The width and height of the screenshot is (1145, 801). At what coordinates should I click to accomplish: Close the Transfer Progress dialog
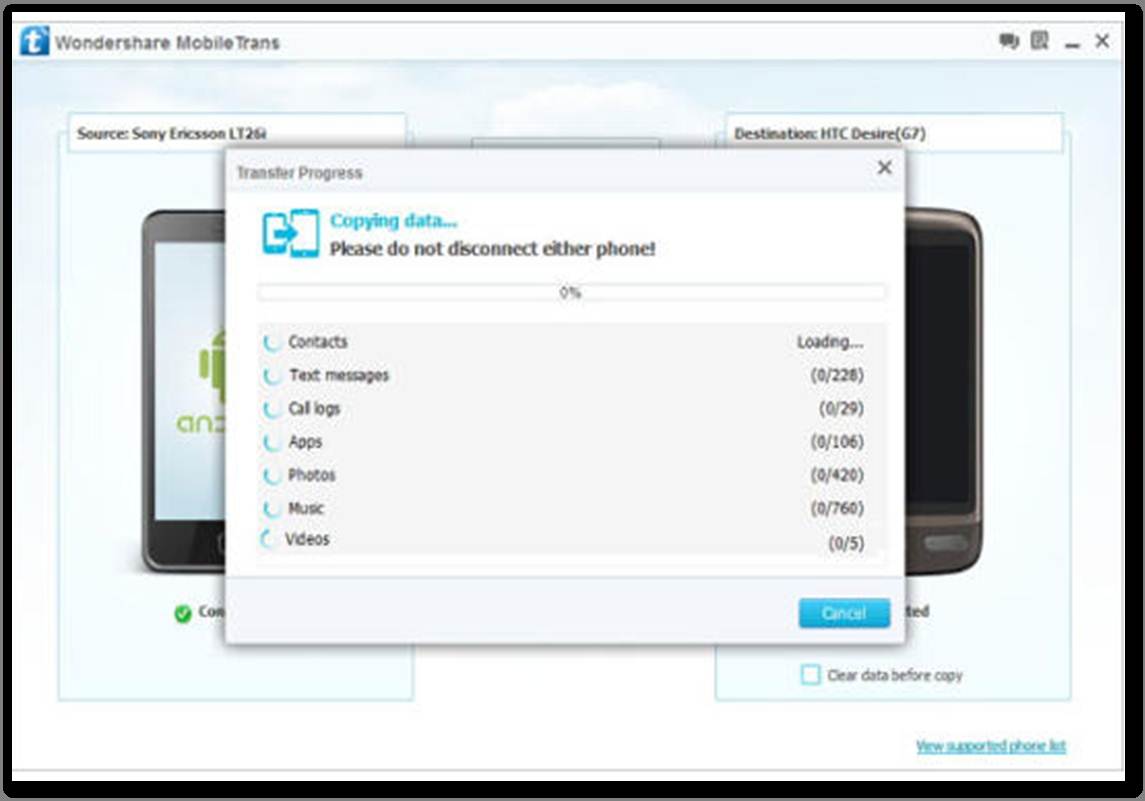point(884,168)
